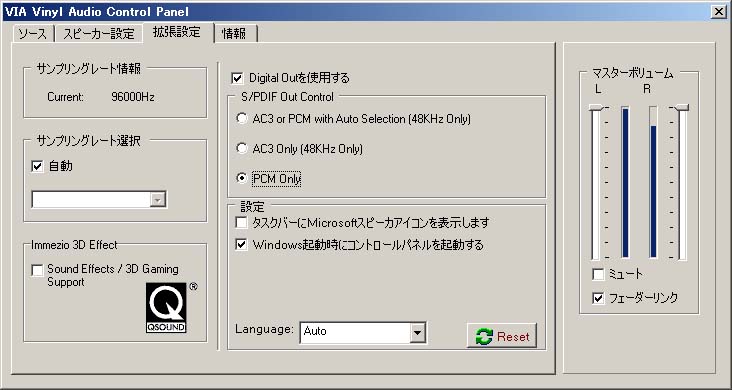The image size is (732, 390).
Task: Select AC3 or PCM with Auto Selection
Action: pyautogui.click(x=241, y=119)
